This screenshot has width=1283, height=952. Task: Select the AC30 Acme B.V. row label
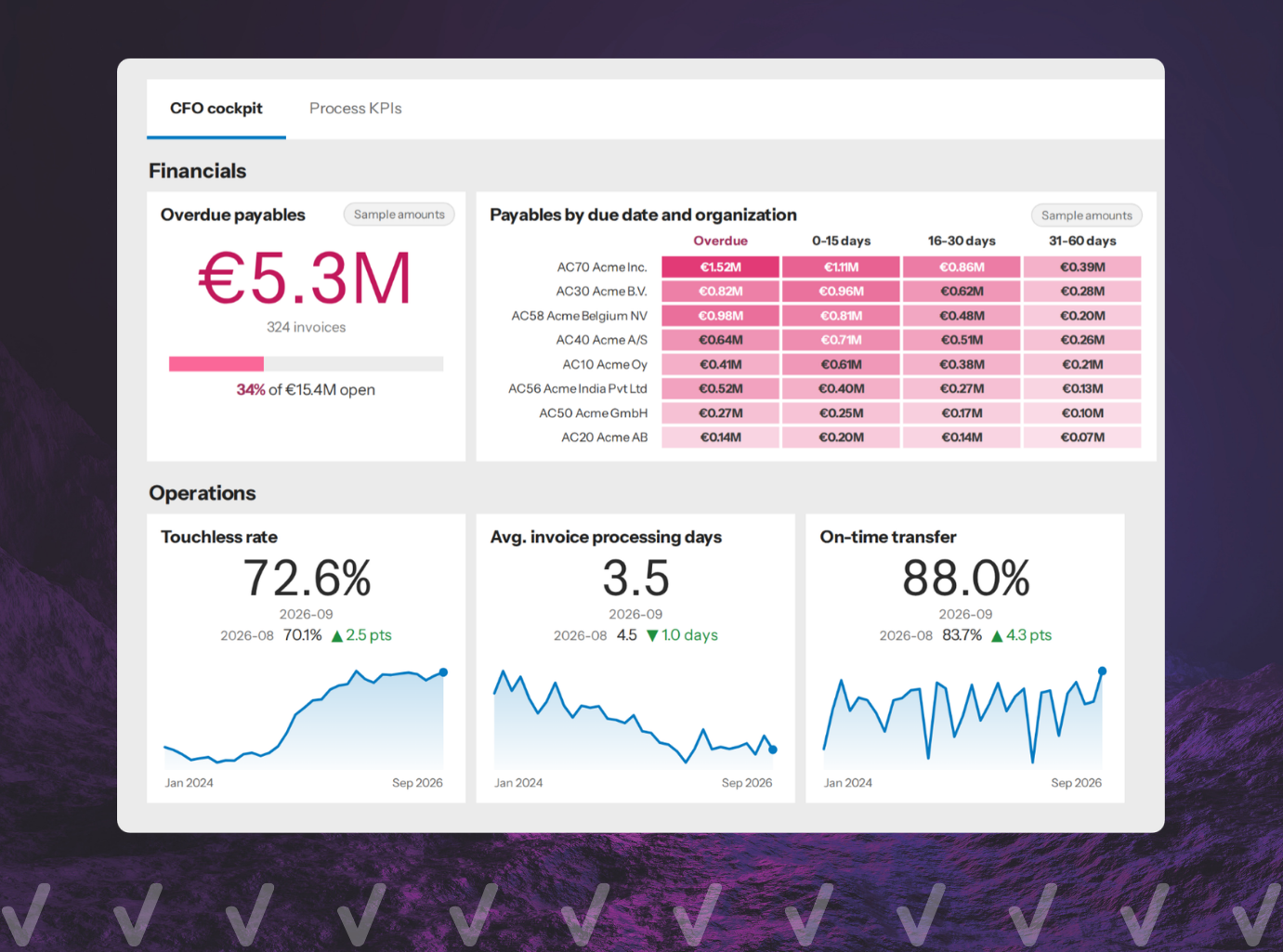tap(601, 292)
